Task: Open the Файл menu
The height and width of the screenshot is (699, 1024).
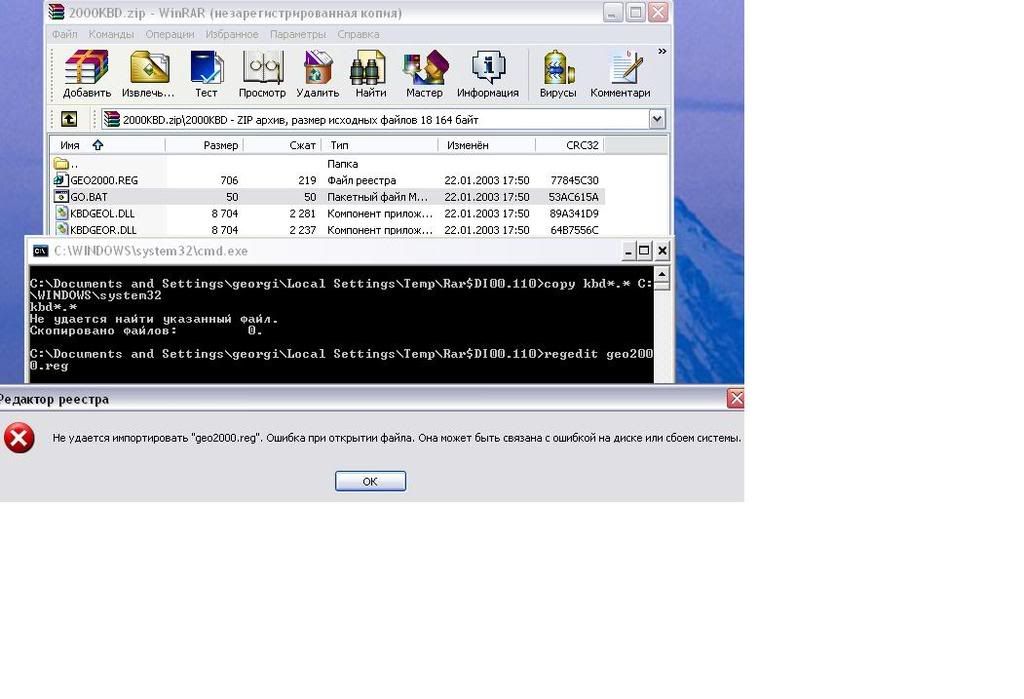Action: [65, 34]
